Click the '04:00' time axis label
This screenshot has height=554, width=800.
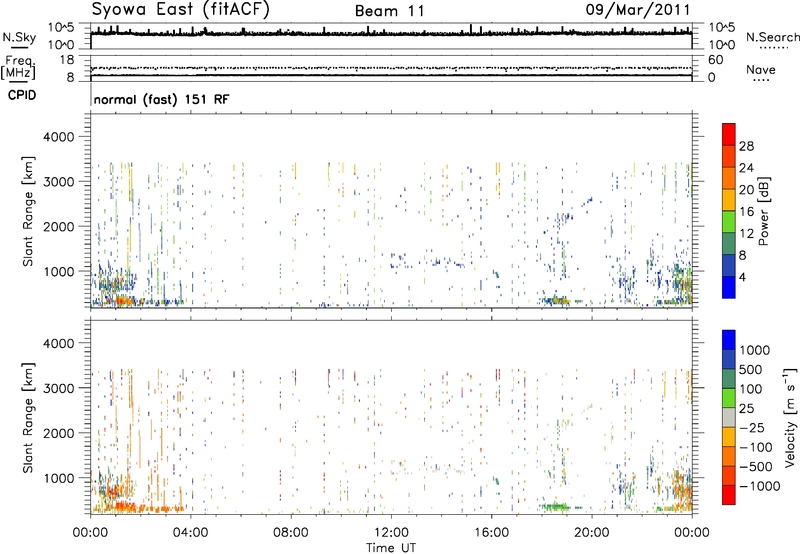(190, 533)
